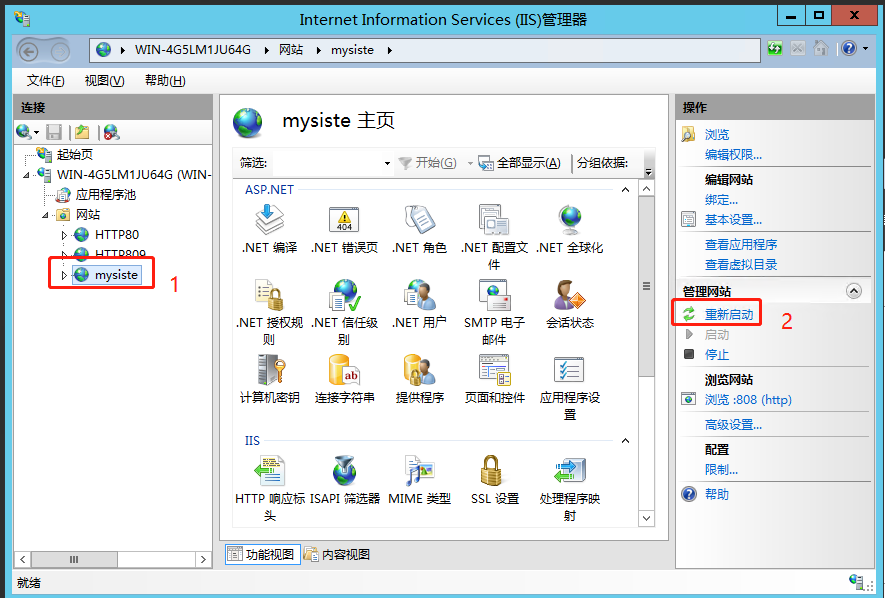
Task: Open the MIME 类型 feature icon
Action: 419,480
